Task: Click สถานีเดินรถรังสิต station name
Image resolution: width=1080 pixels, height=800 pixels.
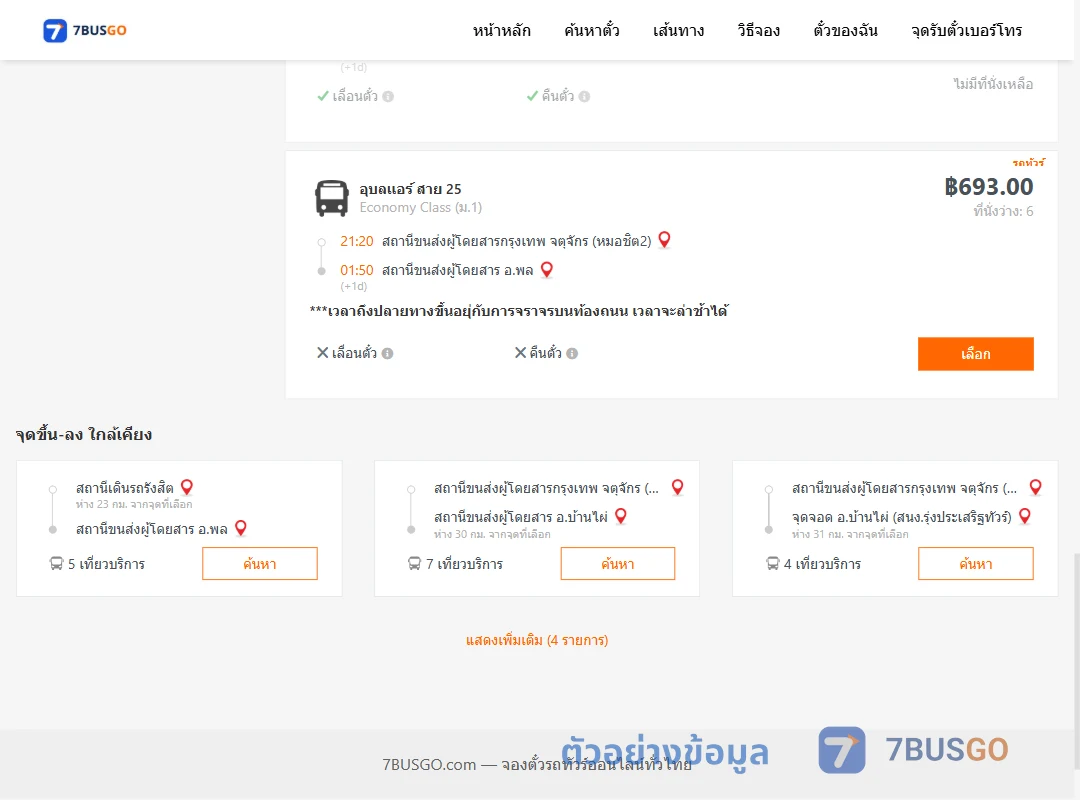Action: 125,488
